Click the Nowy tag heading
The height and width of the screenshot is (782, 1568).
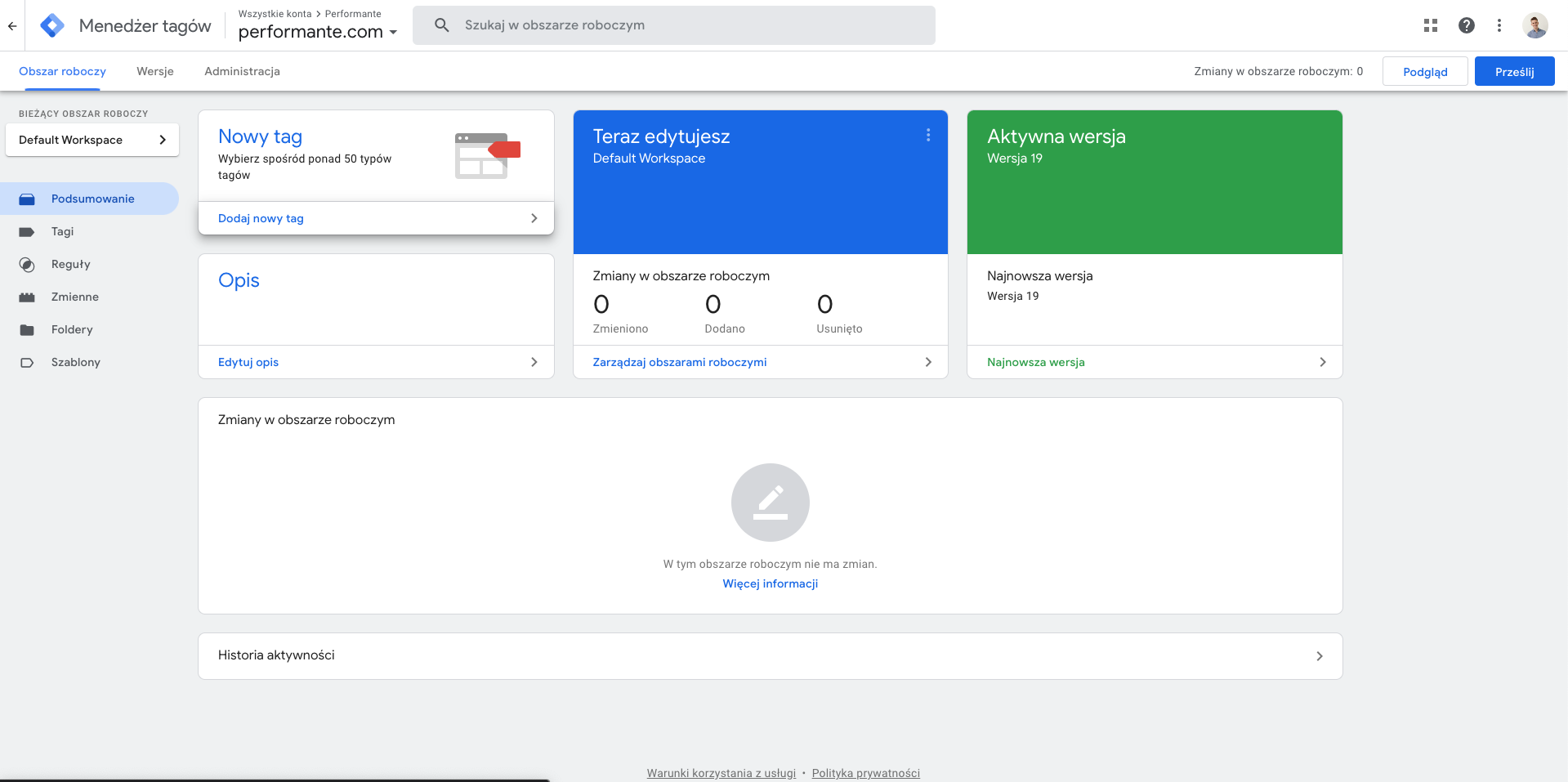(x=260, y=136)
